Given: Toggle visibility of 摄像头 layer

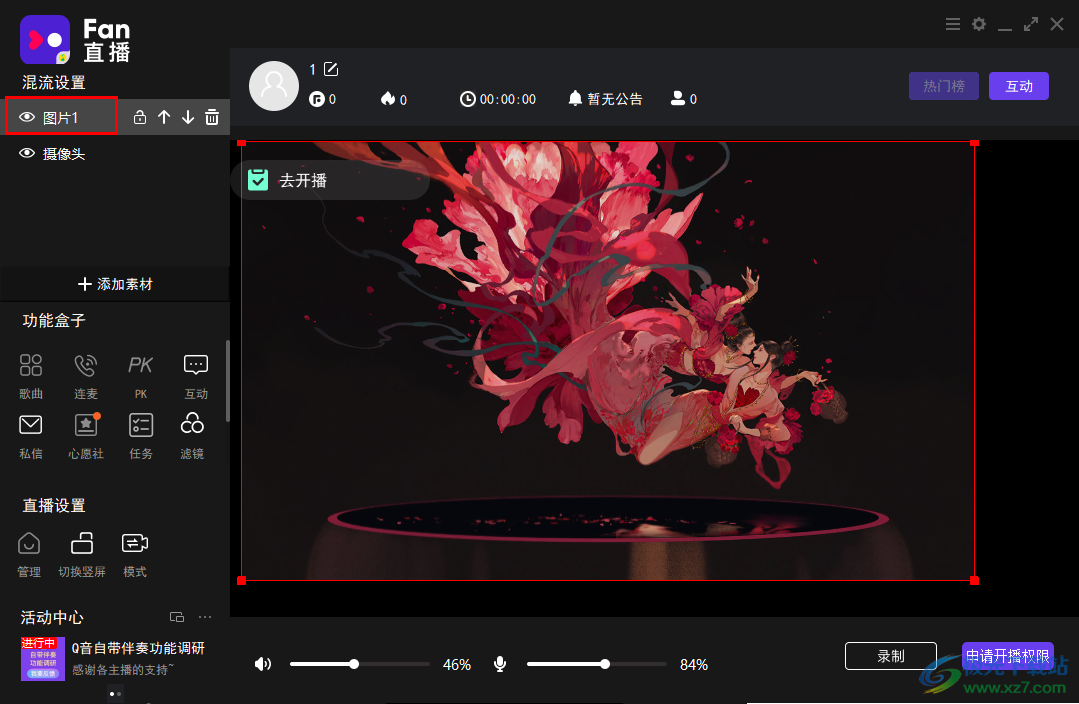Looking at the screenshot, I should coord(27,153).
